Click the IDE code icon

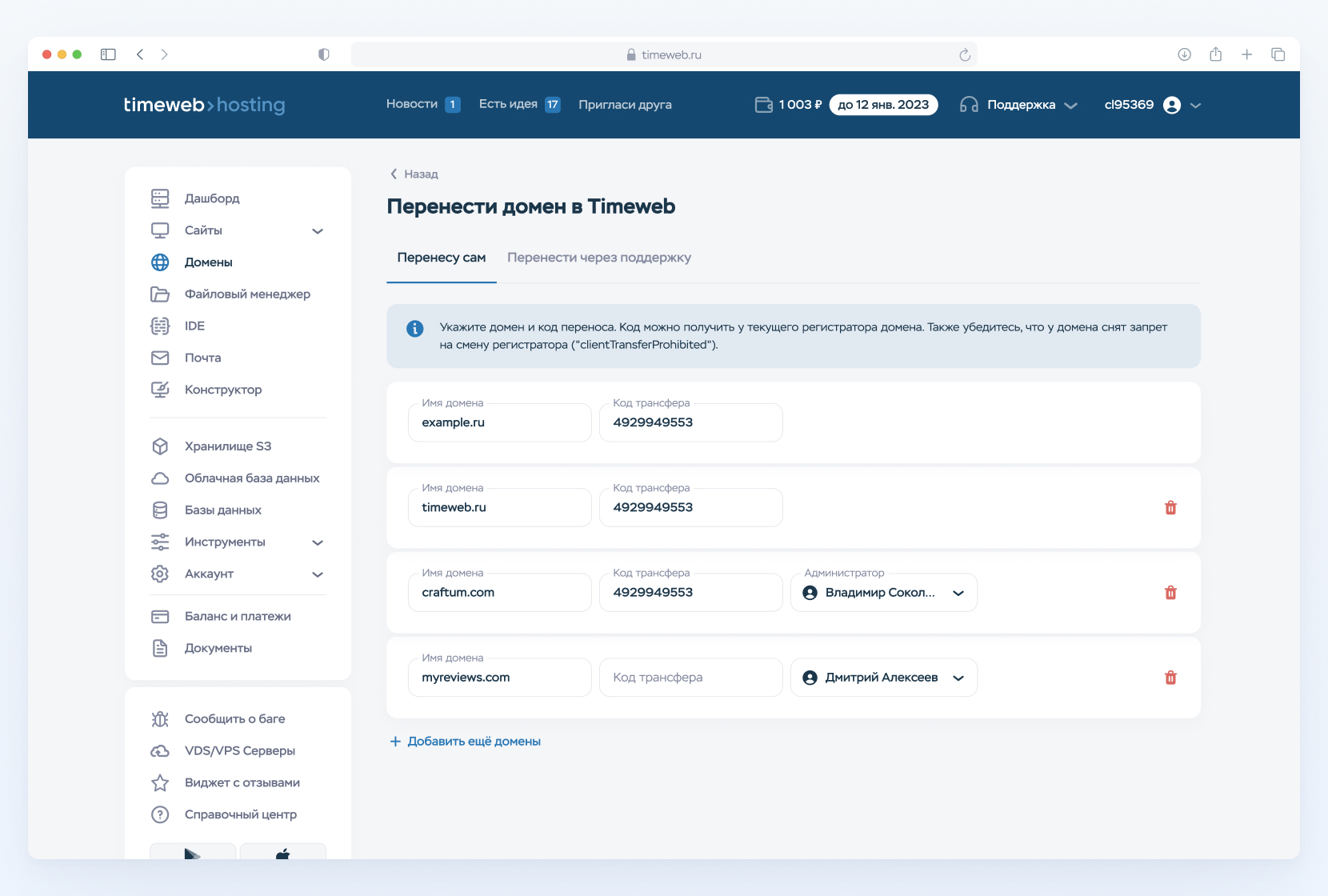pyautogui.click(x=160, y=326)
